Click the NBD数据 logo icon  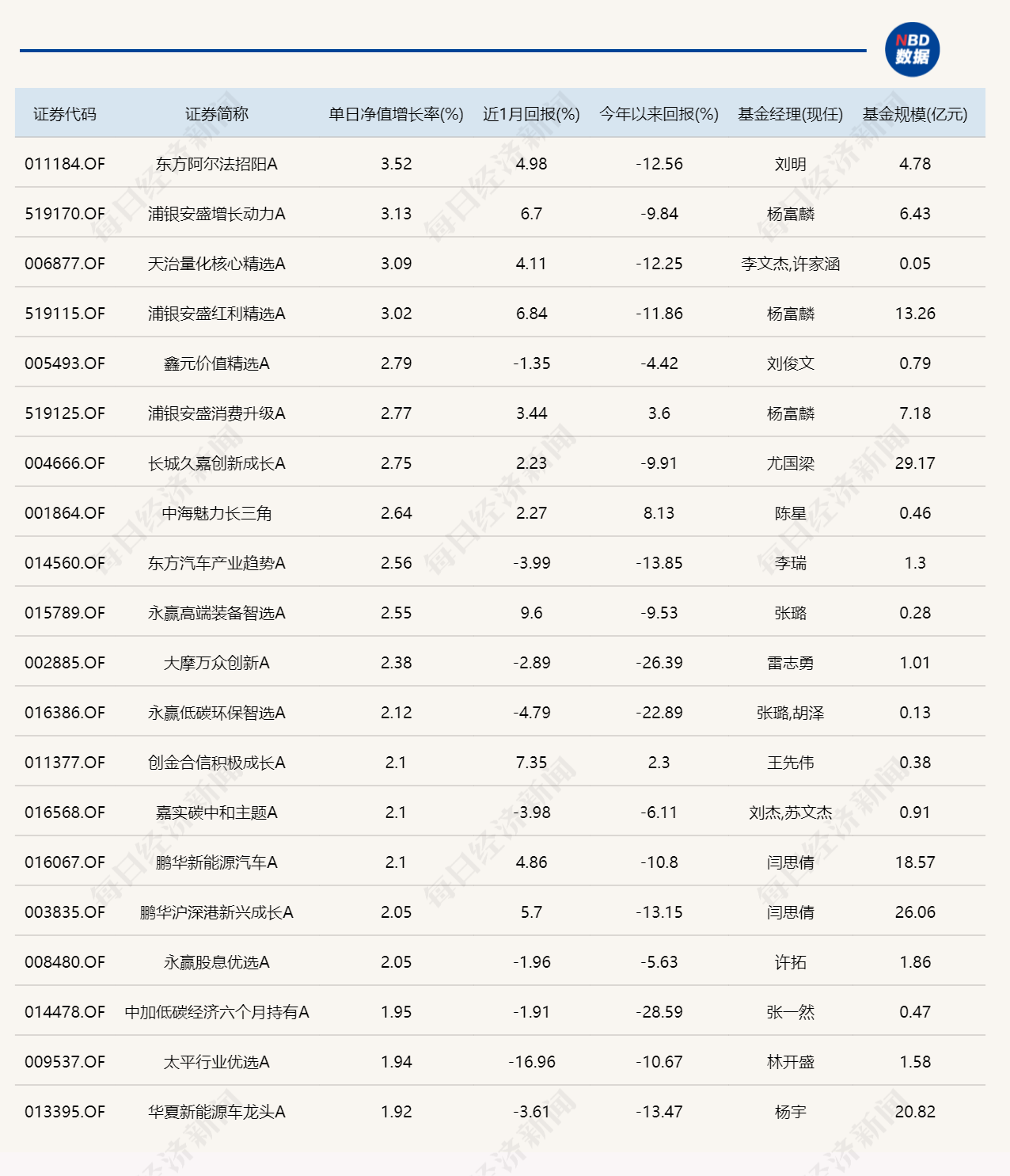click(x=912, y=50)
